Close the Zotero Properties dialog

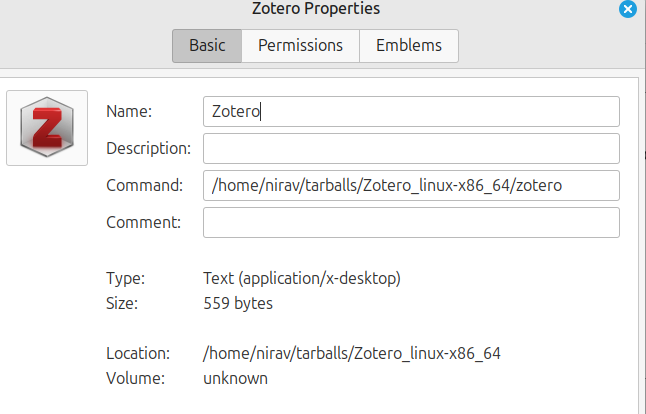click(x=628, y=9)
